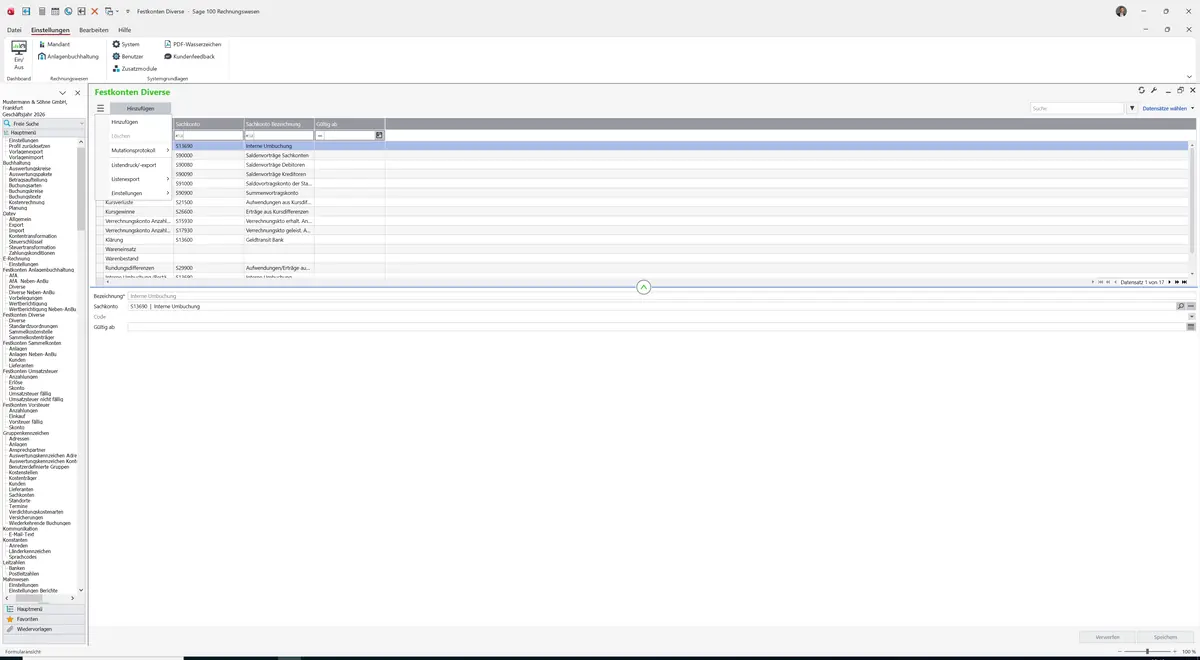The image size is (1200, 660).
Task: Toggle the Dashboard Ein/Aus button
Action: pyautogui.click(x=19, y=55)
